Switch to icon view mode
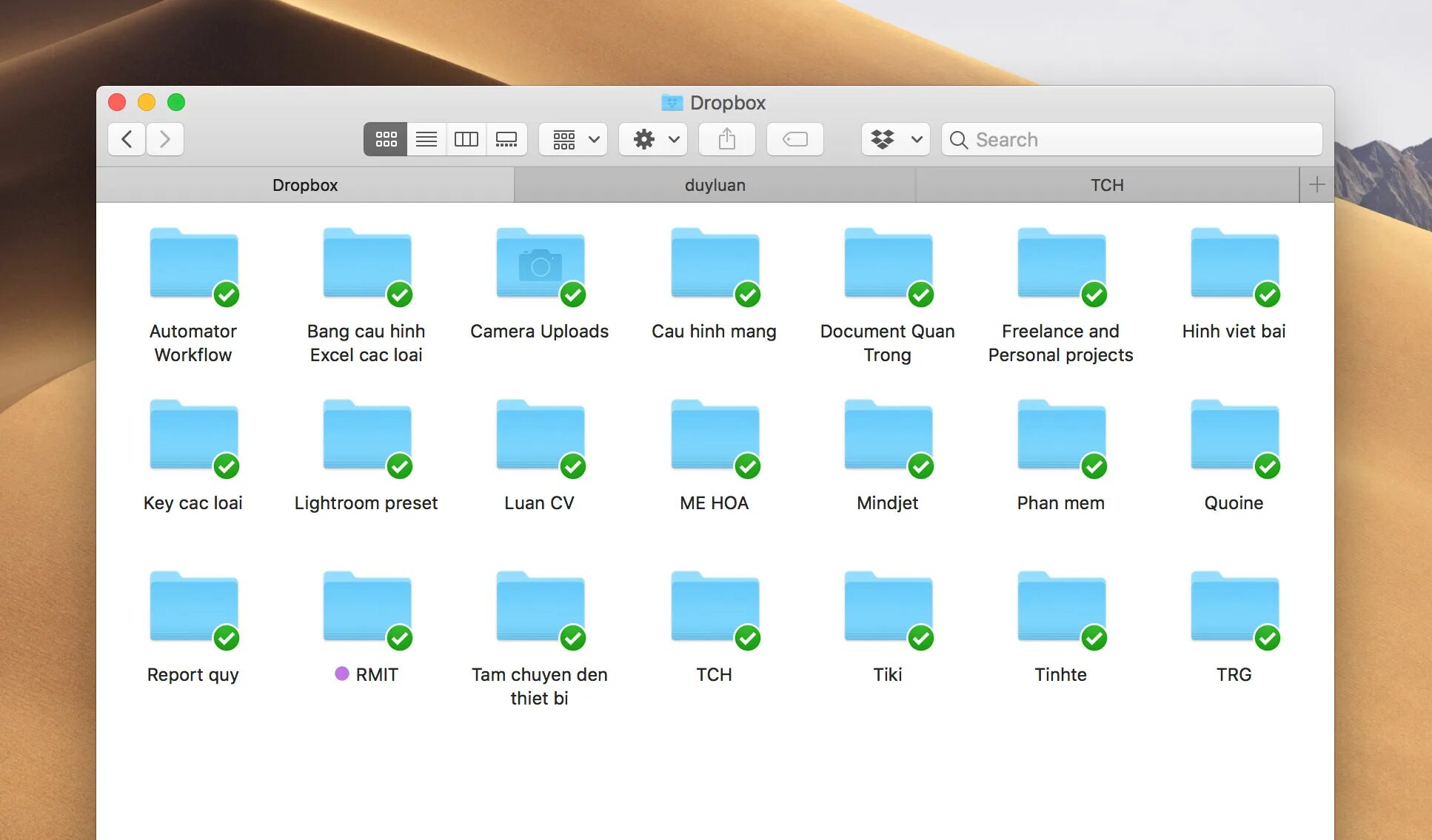Screen dimensions: 1432x840 pos(386,139)
